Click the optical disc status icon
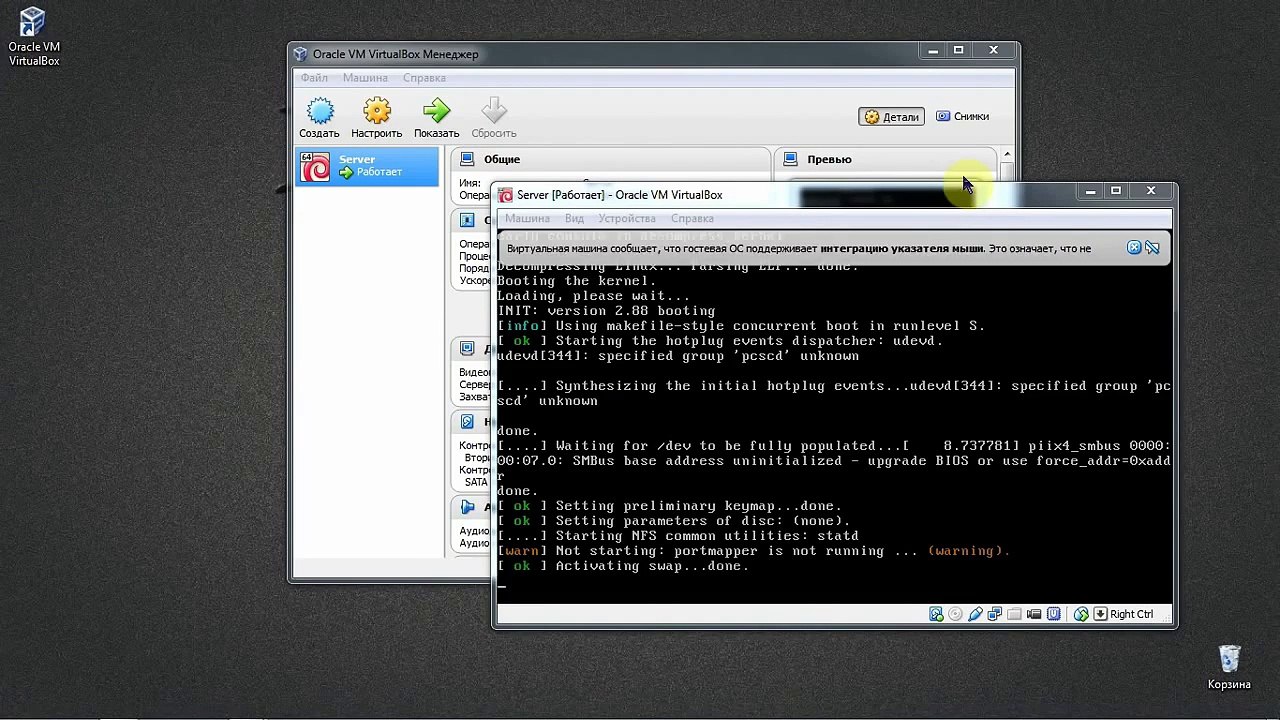 point(955,614)
